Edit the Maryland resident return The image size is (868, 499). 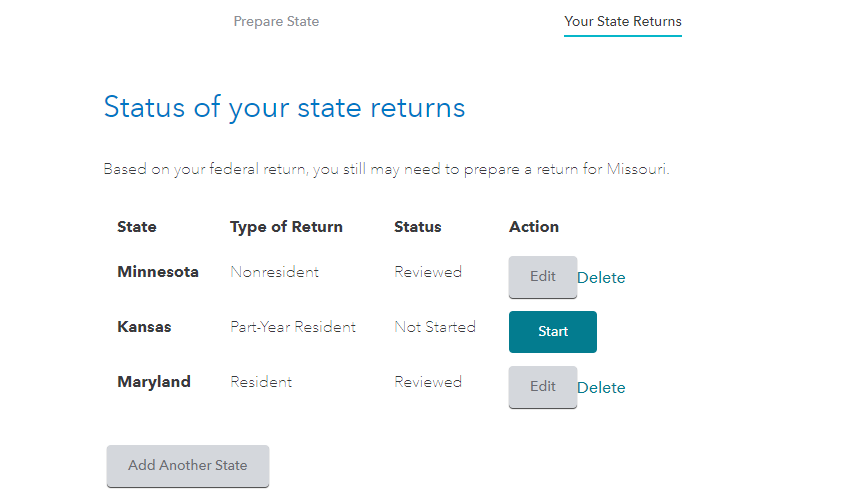click(x=542, y=387)
